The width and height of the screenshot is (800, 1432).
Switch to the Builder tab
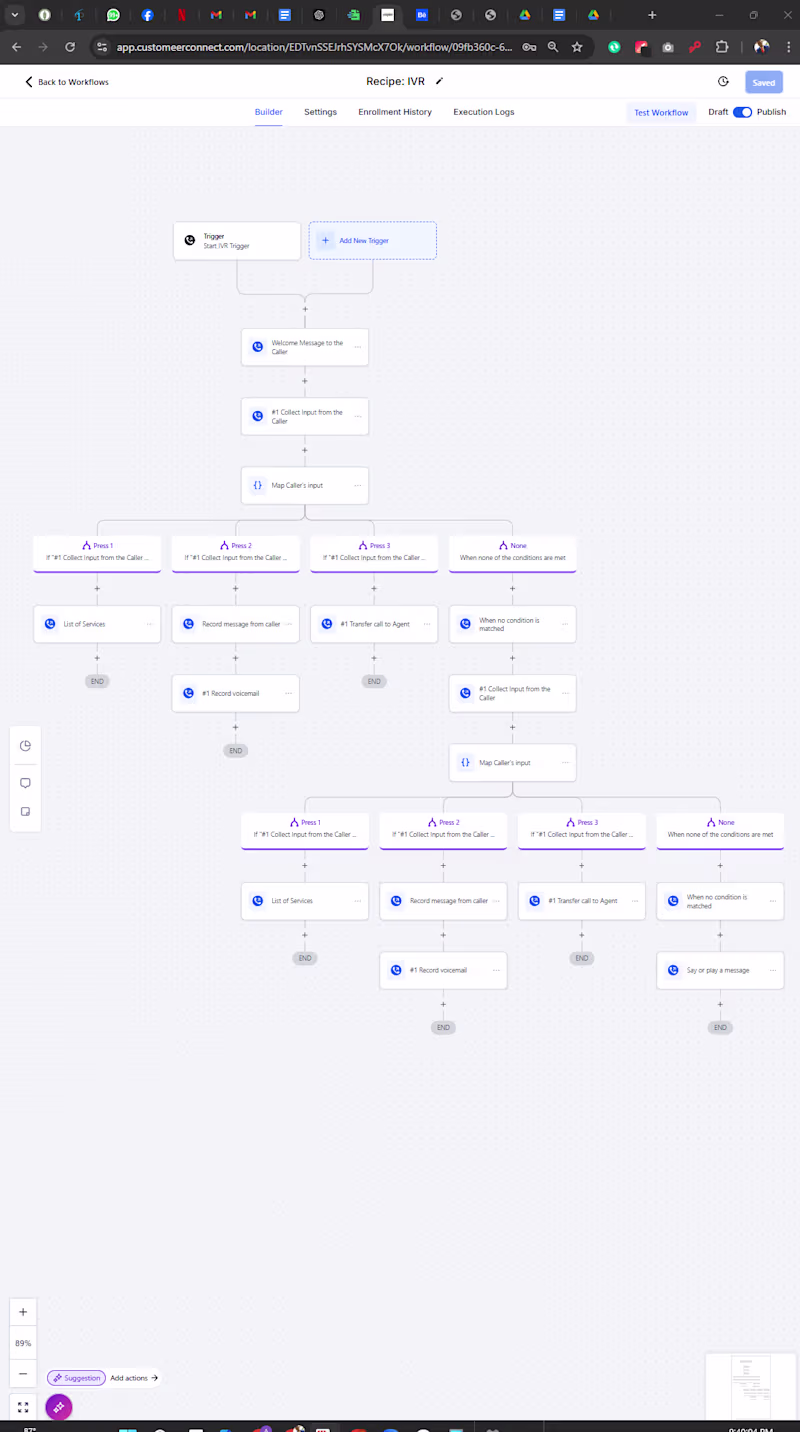coord(268,112)
